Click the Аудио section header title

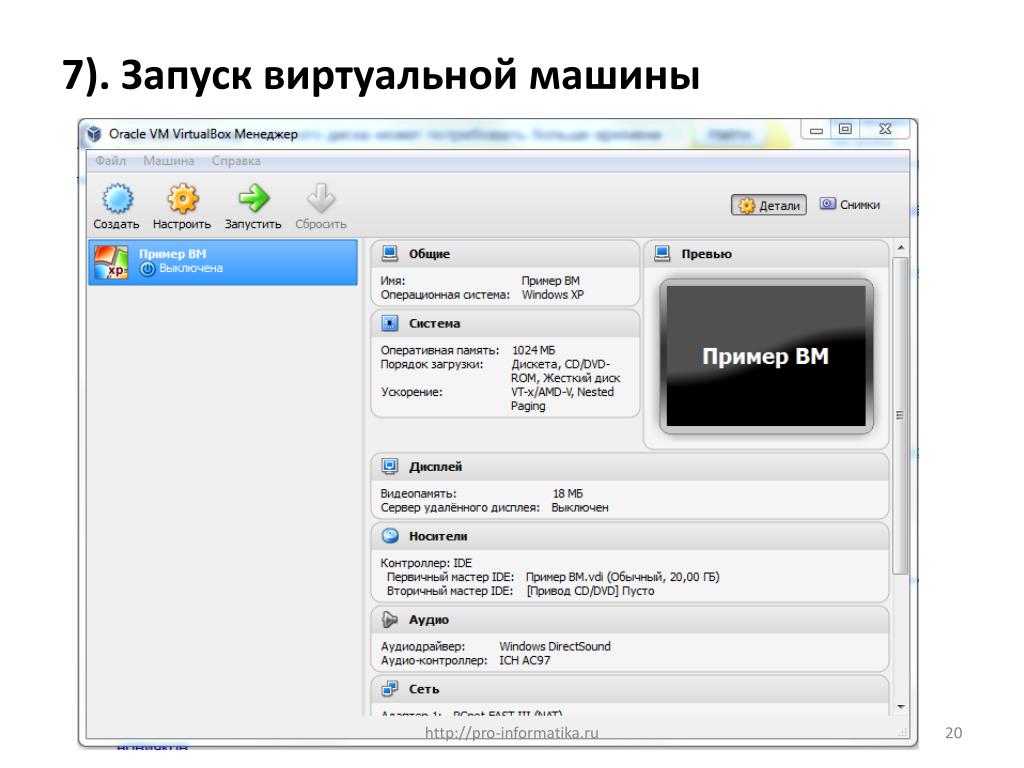pos(428,620)
